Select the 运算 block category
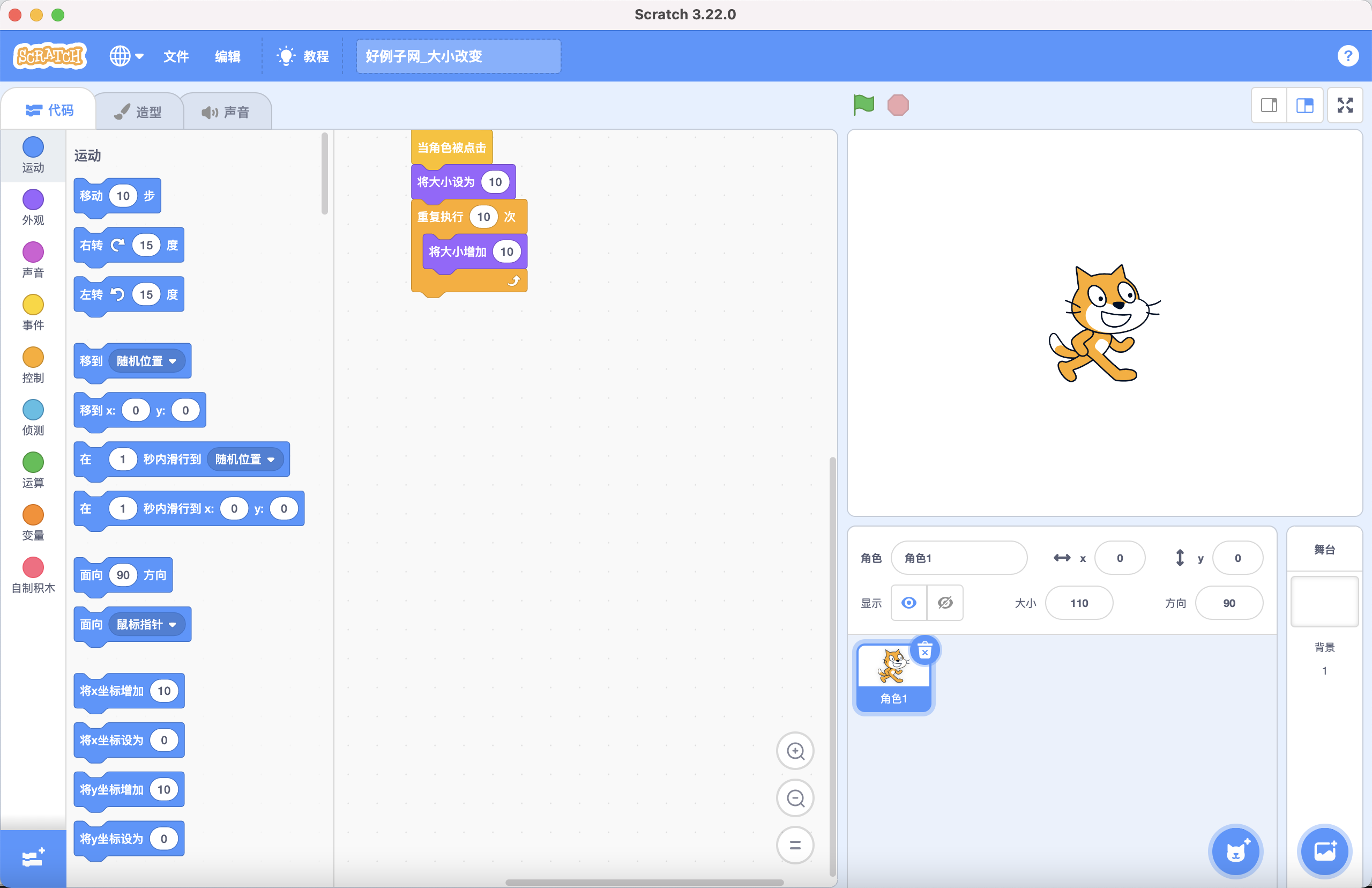1372x888 pixels. (x=33, y=469)
